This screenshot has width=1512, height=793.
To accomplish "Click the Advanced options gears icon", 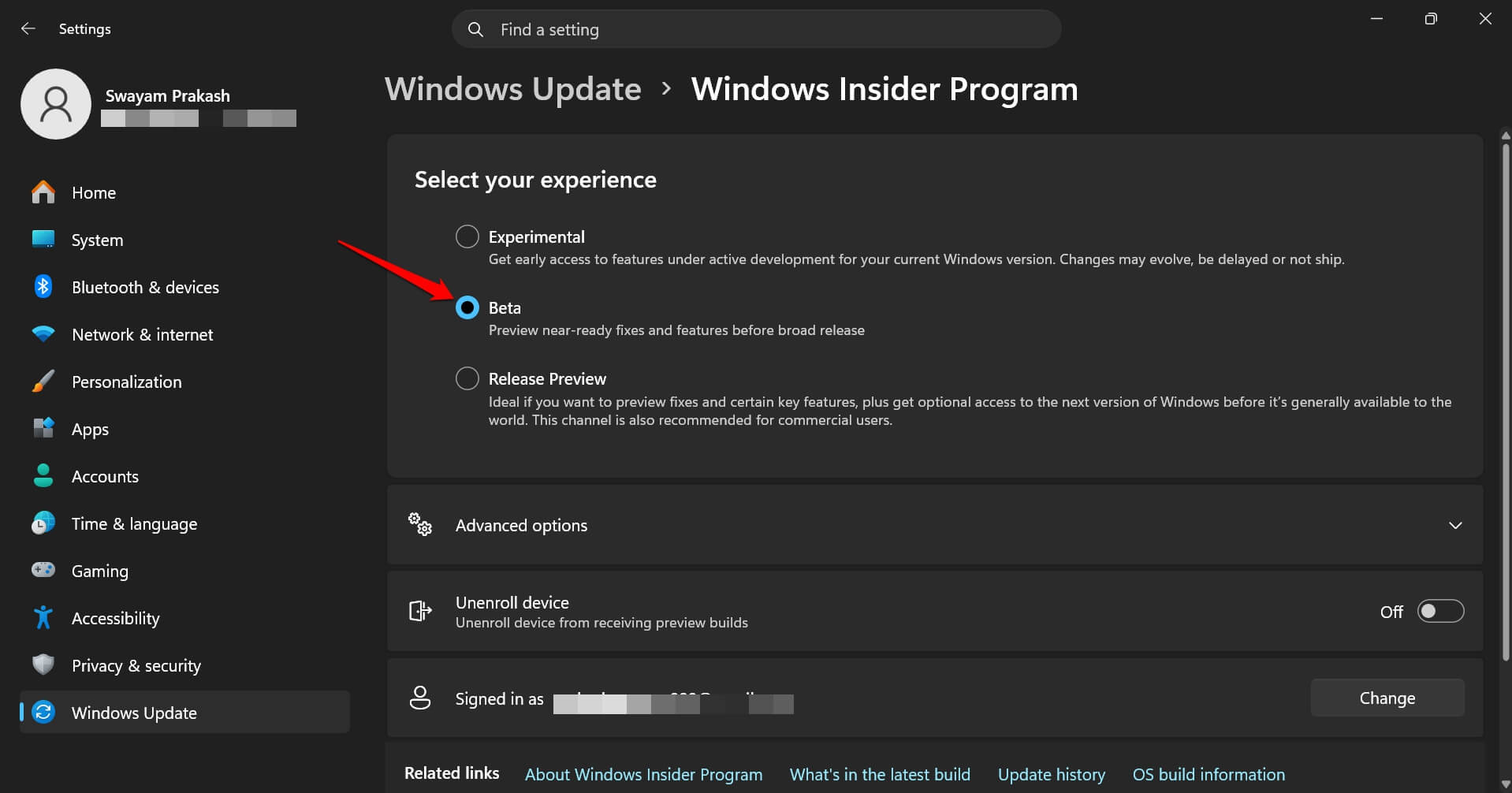I will tap(420, 524).
